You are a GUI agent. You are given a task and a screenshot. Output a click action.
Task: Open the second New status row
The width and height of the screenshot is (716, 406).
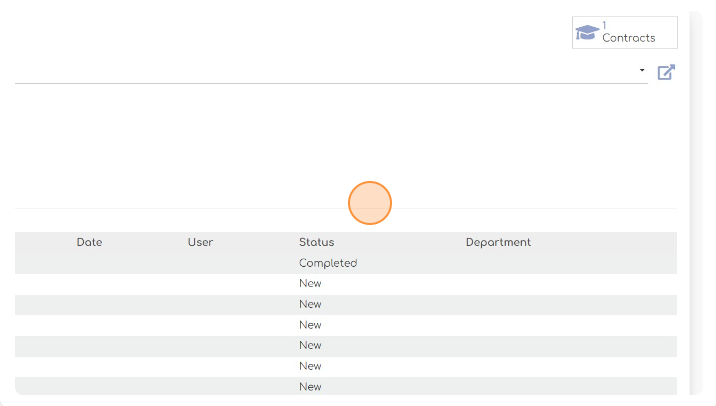coord(346,305)
